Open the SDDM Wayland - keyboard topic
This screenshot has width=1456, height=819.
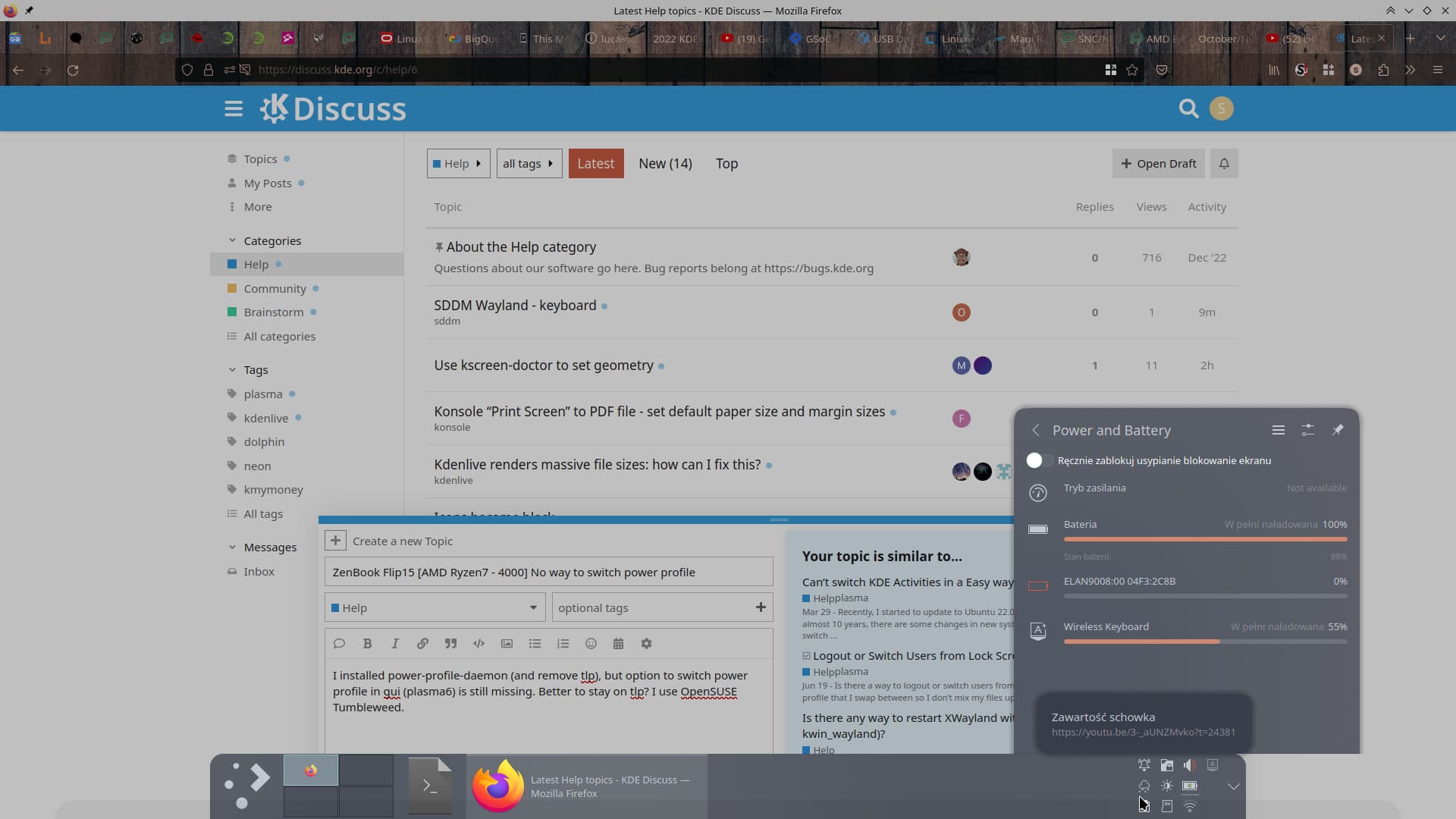[x=515, y=305]
